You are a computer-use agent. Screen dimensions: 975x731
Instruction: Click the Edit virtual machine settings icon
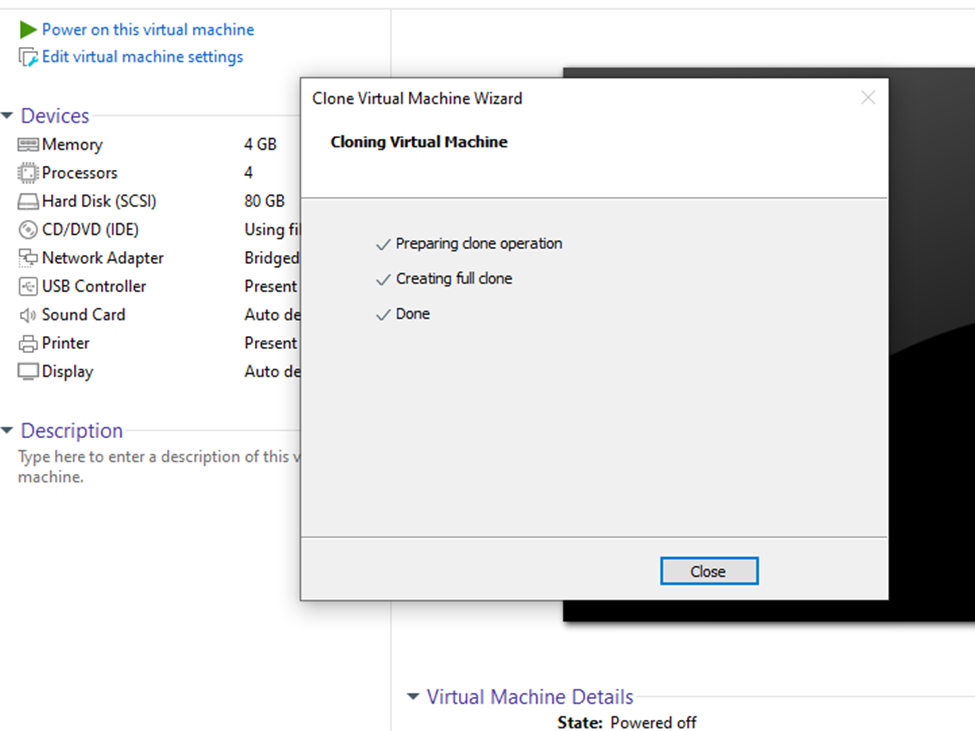click(x=28, y=57)
